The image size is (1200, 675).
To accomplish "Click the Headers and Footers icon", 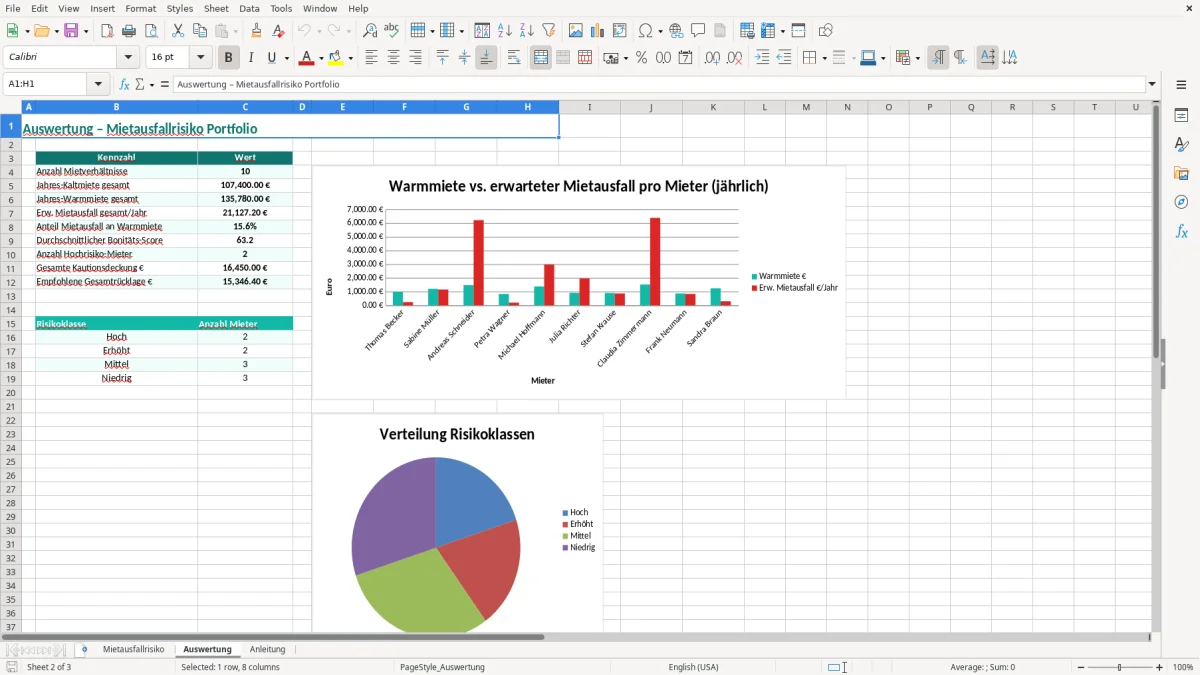I will pyautogui.click(x=720, y=31).
